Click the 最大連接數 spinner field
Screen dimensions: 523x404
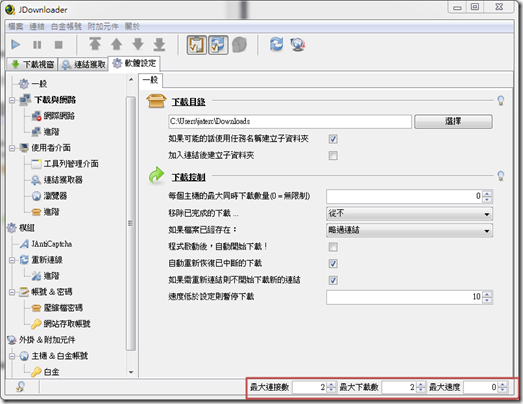coord(314,387)
